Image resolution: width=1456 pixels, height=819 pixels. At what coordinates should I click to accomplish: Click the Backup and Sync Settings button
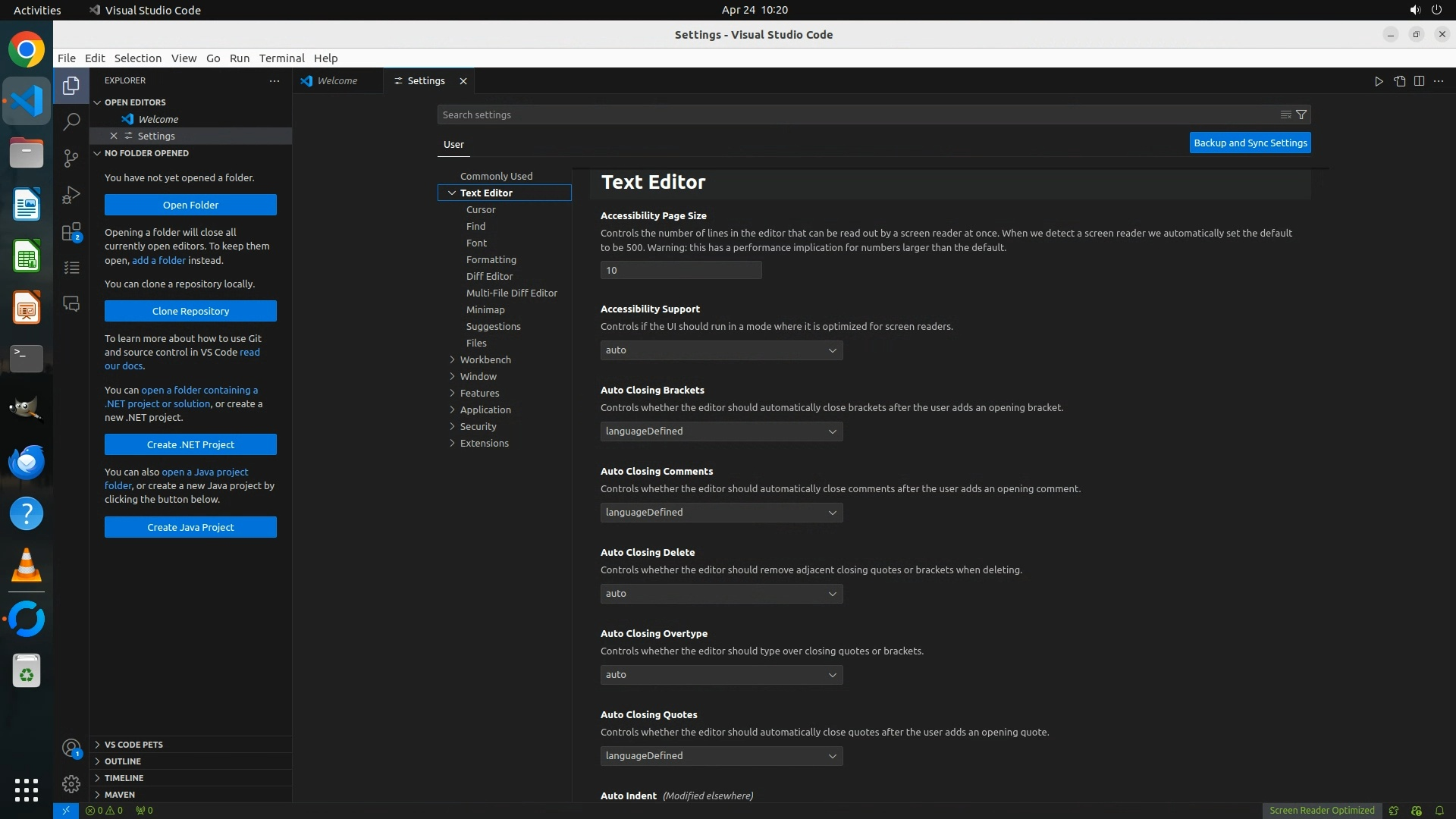pos(1250,143)
